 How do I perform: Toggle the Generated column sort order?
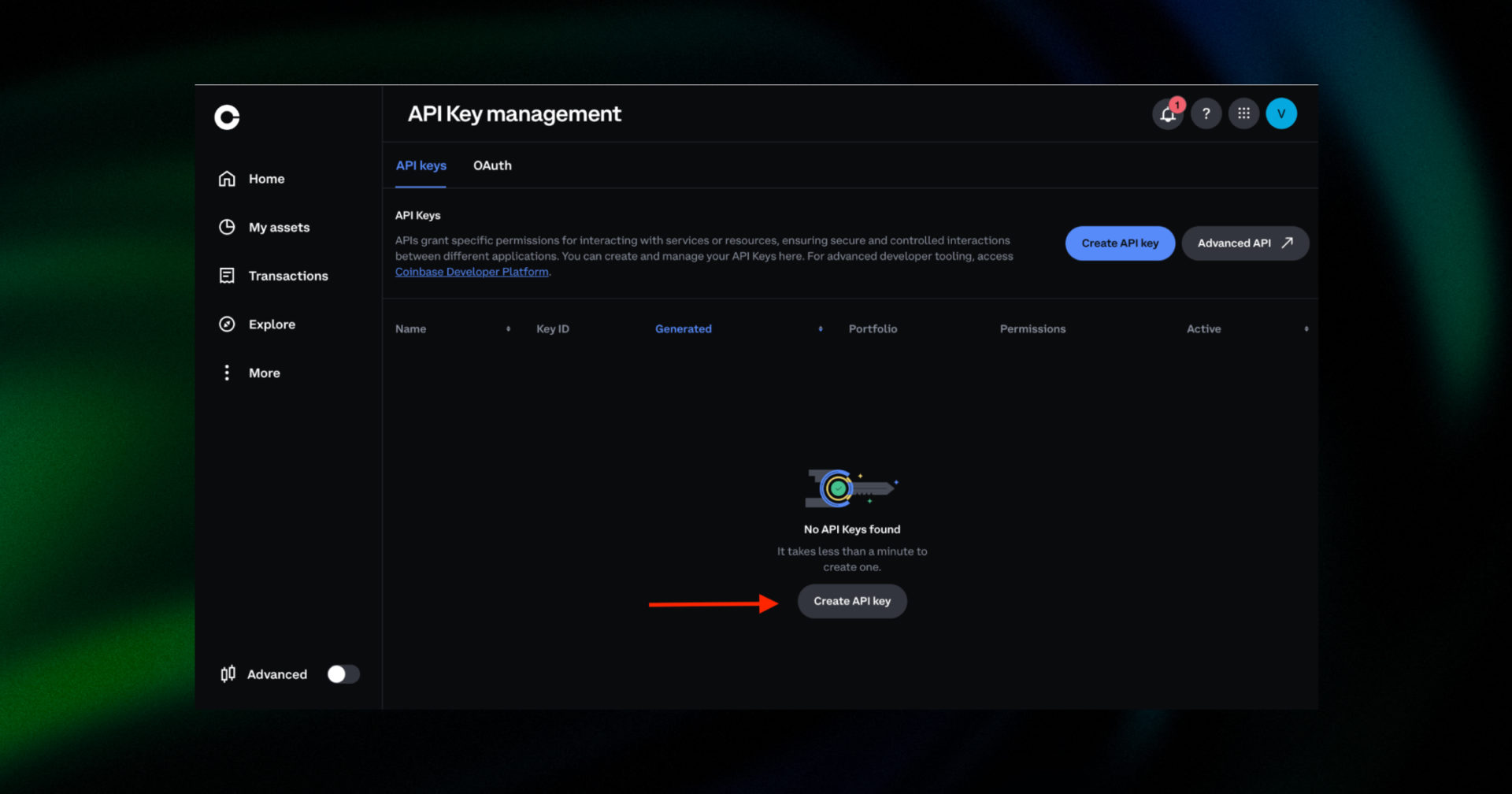(820, 328)
